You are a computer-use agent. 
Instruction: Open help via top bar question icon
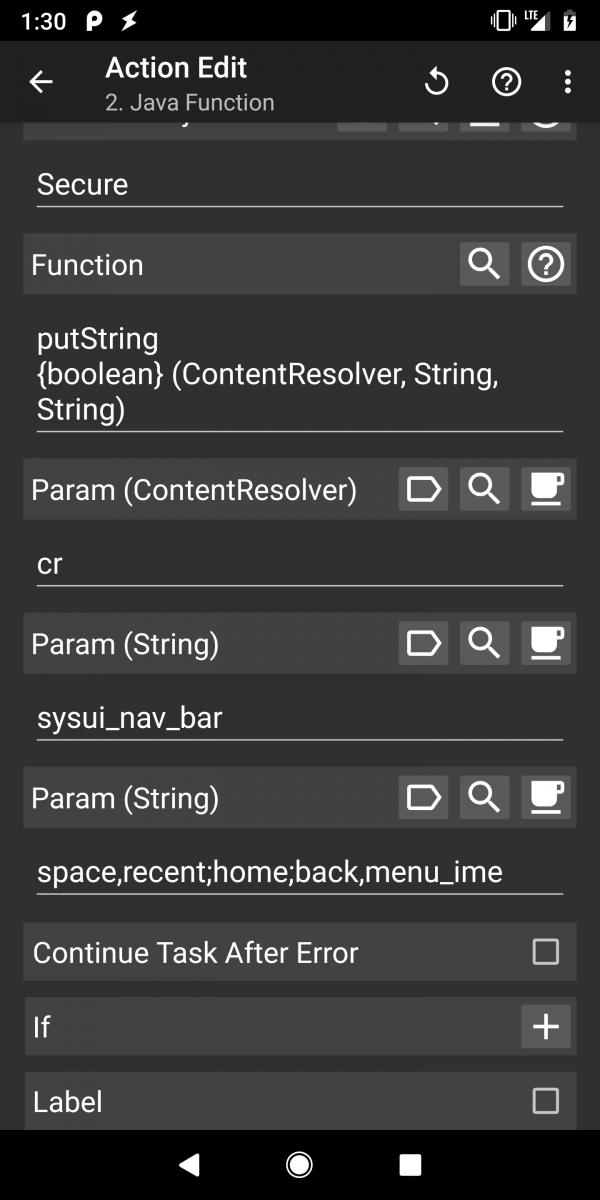[x=506, y=83]
